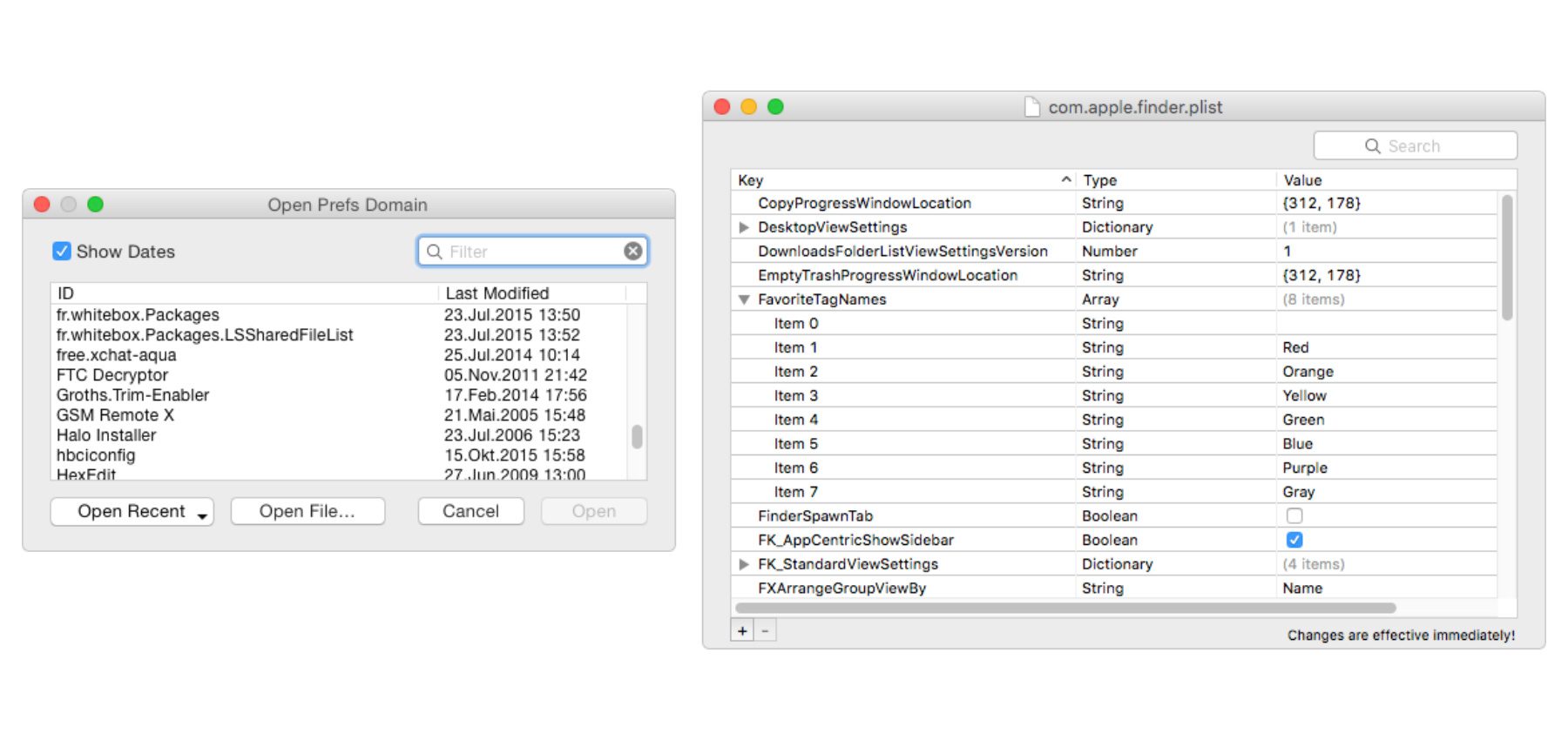This screenshot has height=740, width=1568.
Task: Collapse the FavoriteTagNames array
Action: (744, 299)
